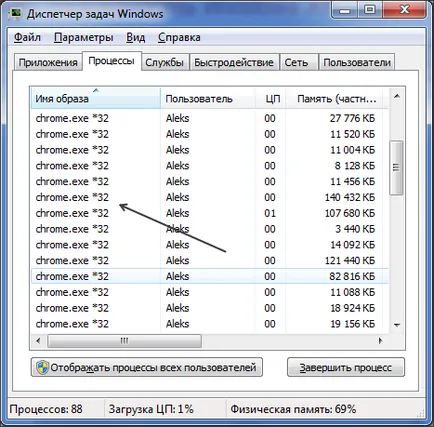
Task: Select the chrome.exe row using 18 924 КБ
Action: coord(209,308)
